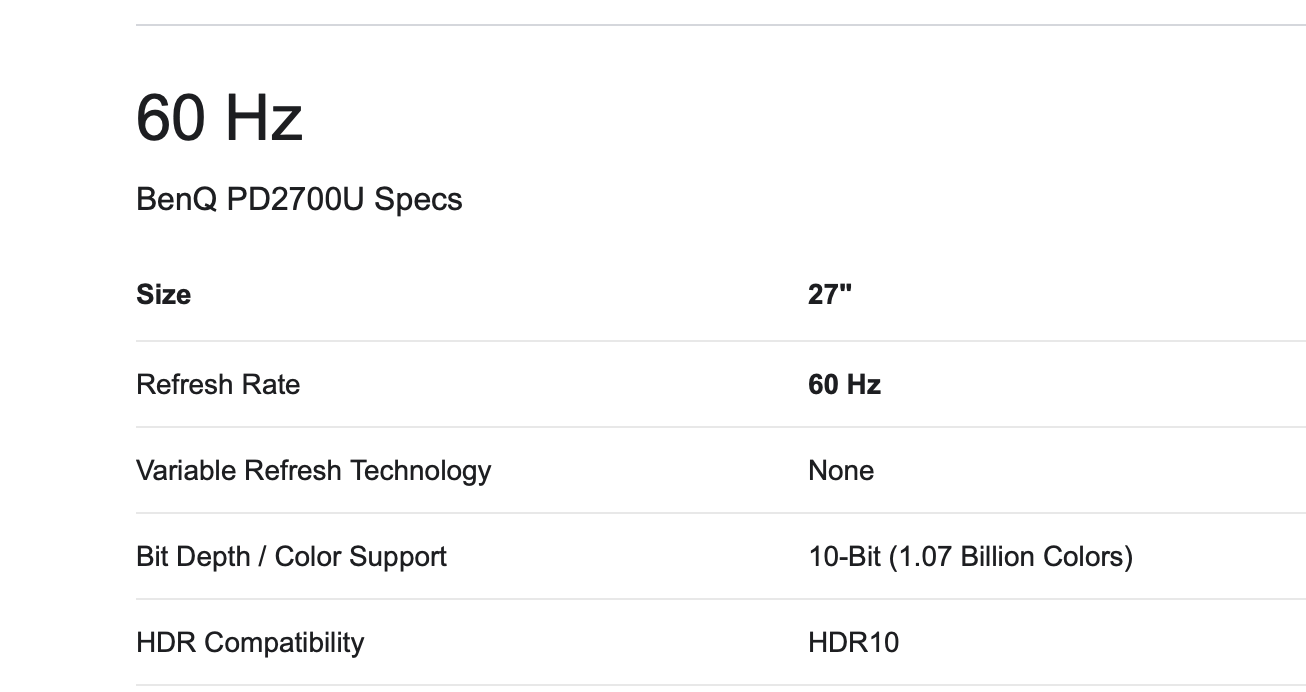The width and height of the screenshot is (1306, 692).
Task: Select the HDR Compatibility label
Action: click(x=250, y=642)
